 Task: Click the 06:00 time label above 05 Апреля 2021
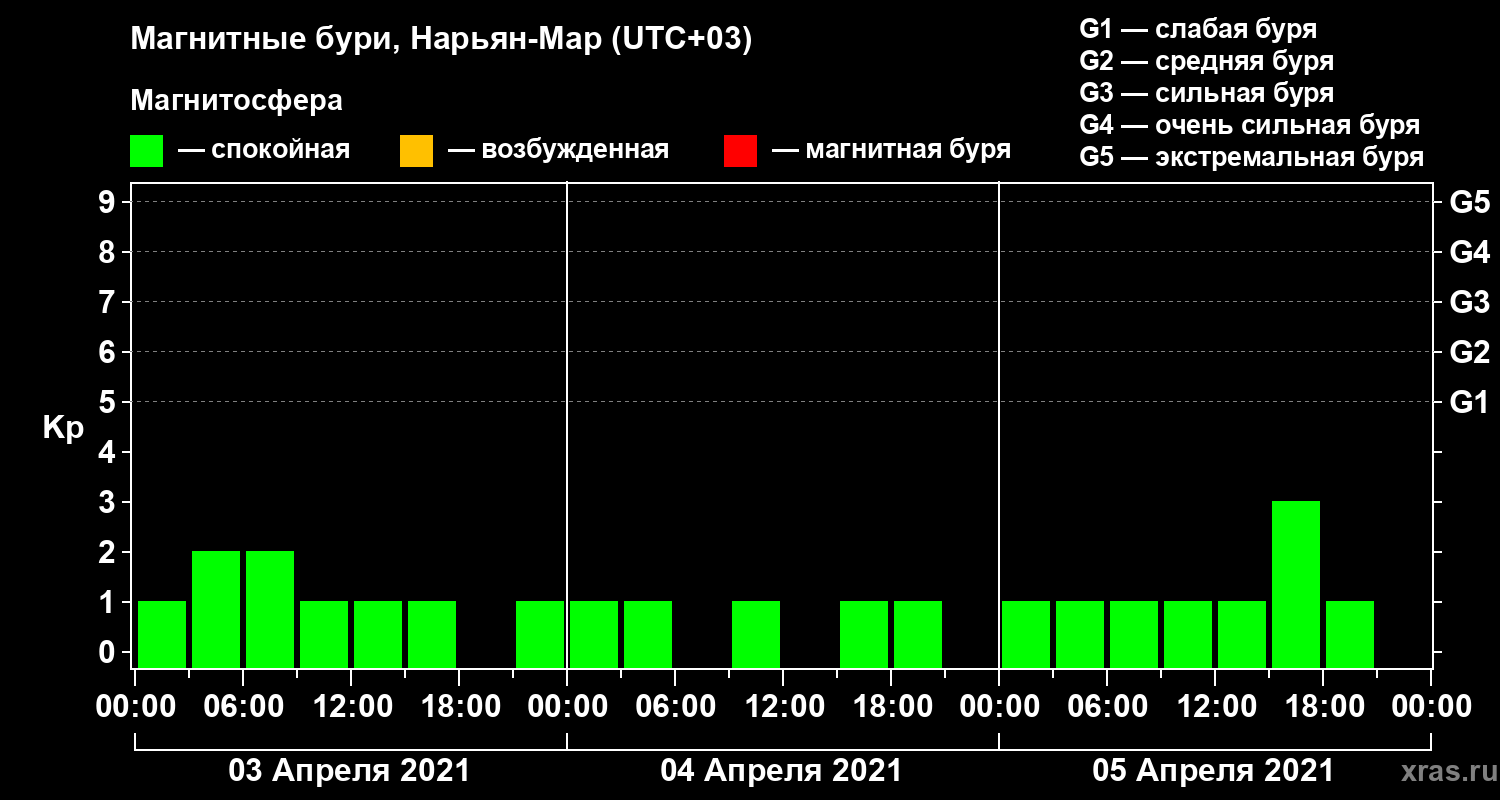(x=1107, y=707)
